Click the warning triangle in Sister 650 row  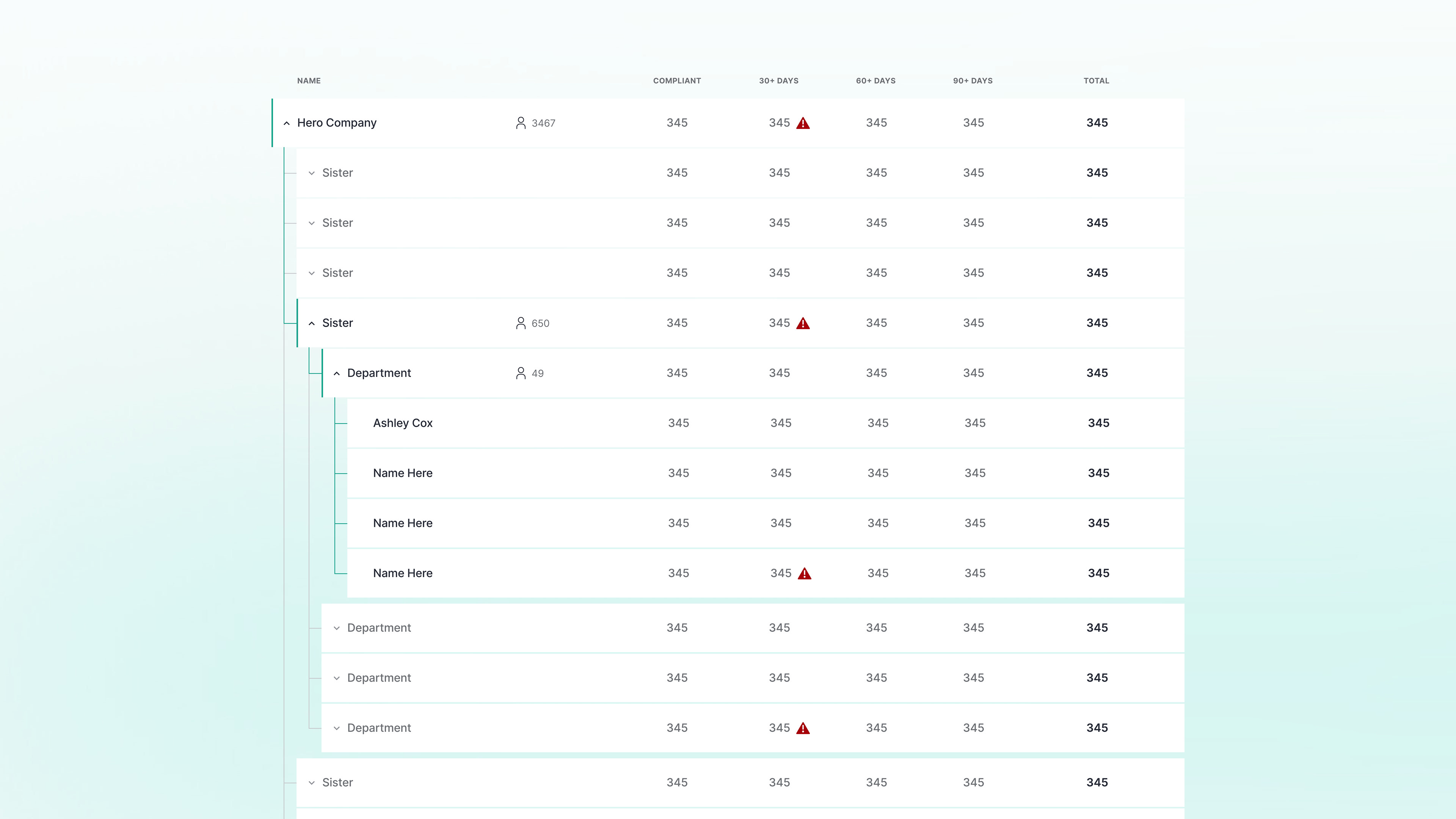[x=803, y=323]
